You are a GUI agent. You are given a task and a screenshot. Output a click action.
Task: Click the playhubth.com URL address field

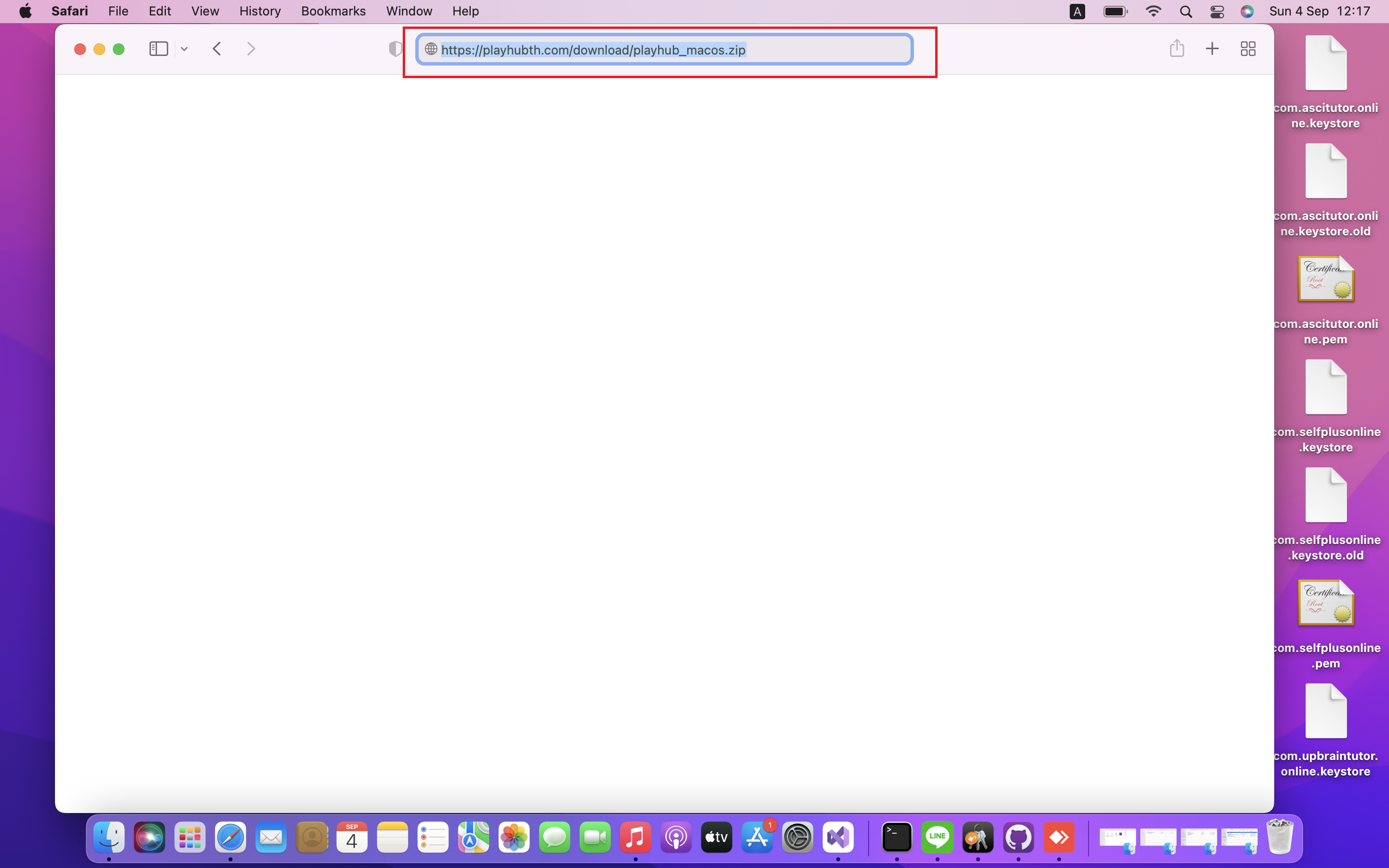[x=665, y=49]
